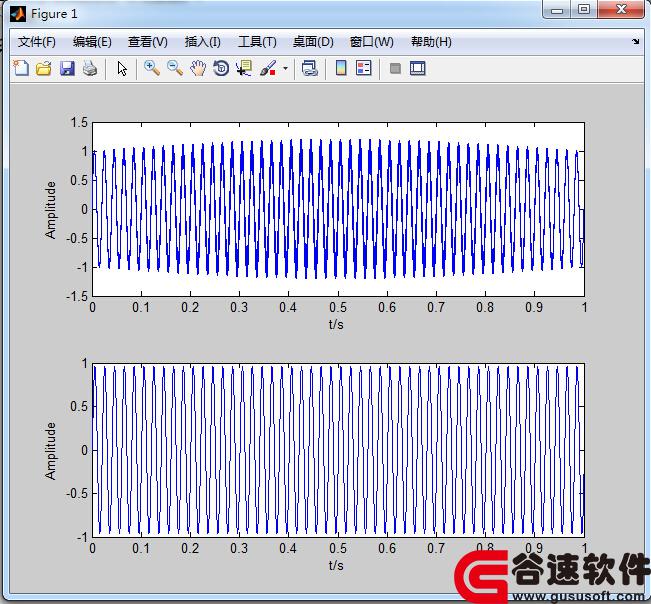Open the 桌面(D) menu
651x604 pixels.
pyautogui.click(x=313, y=42)
